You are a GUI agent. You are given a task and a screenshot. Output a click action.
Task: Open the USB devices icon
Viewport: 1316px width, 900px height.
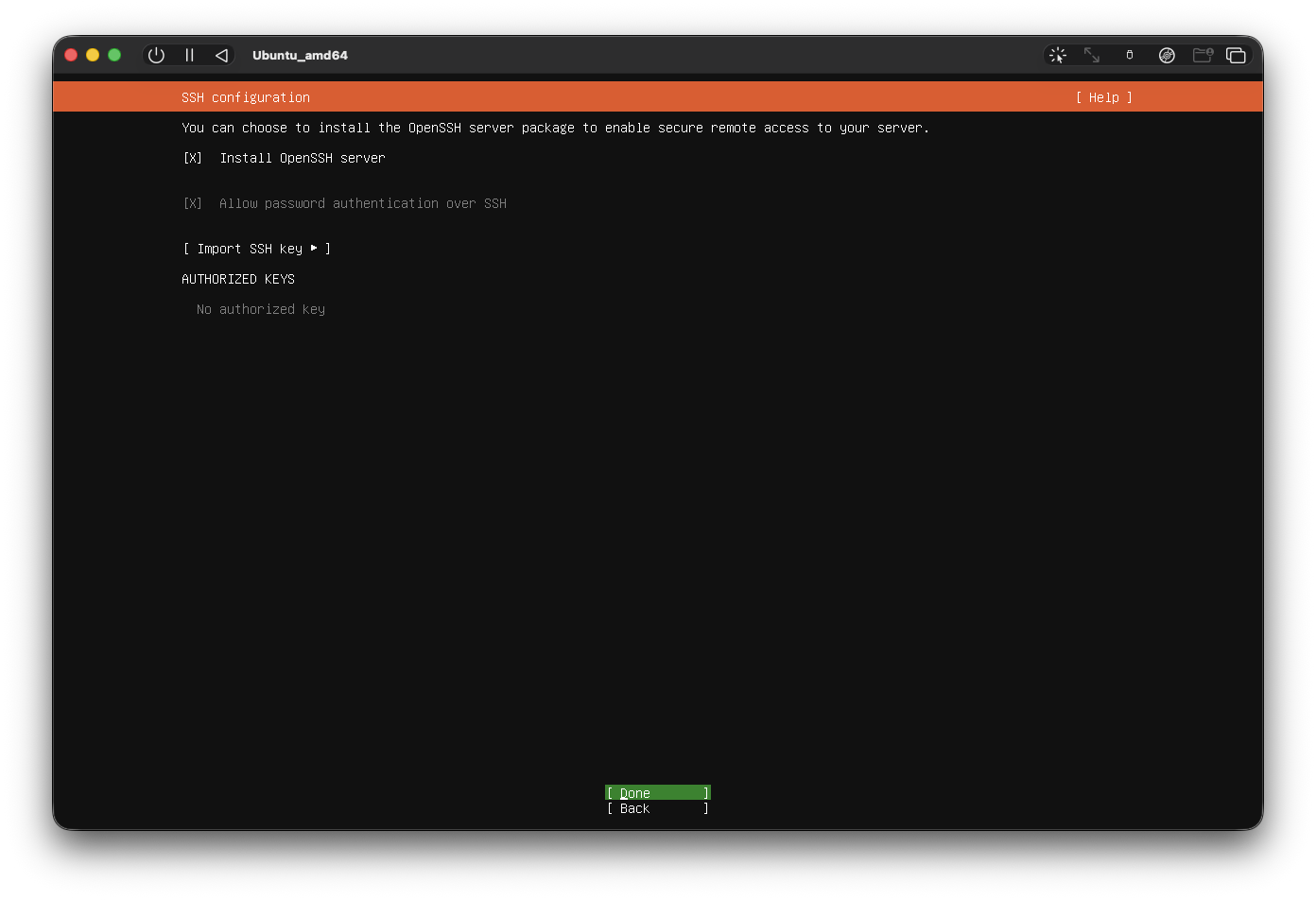1129,56
